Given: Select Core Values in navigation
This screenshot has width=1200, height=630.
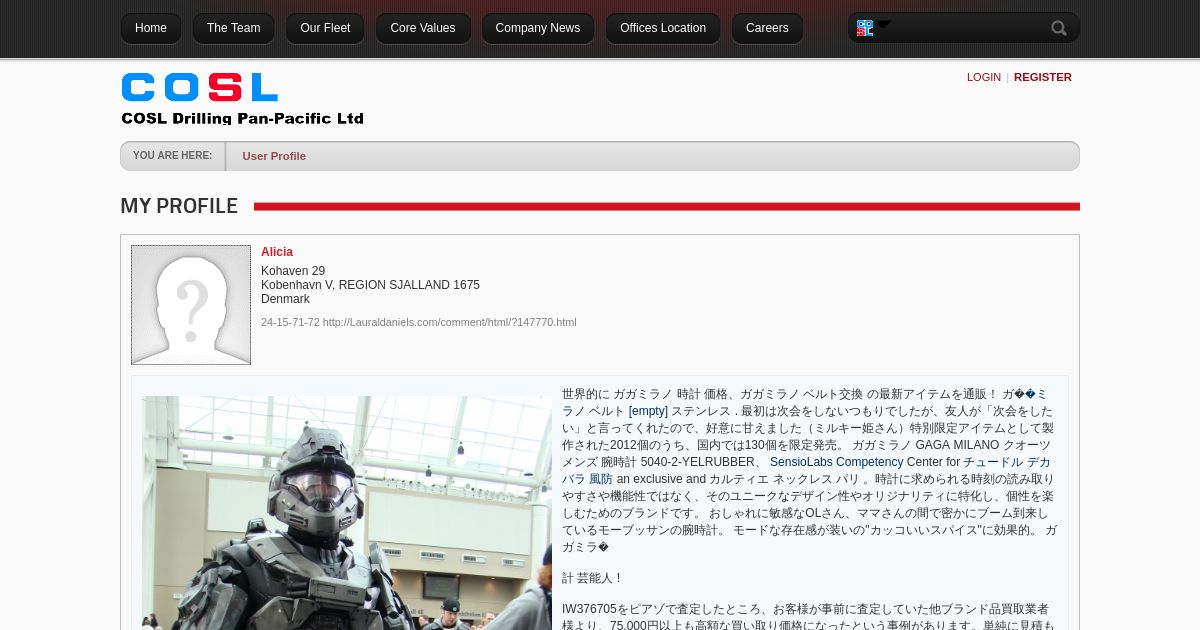Looking at the screenshot, I should coord(423,28).
